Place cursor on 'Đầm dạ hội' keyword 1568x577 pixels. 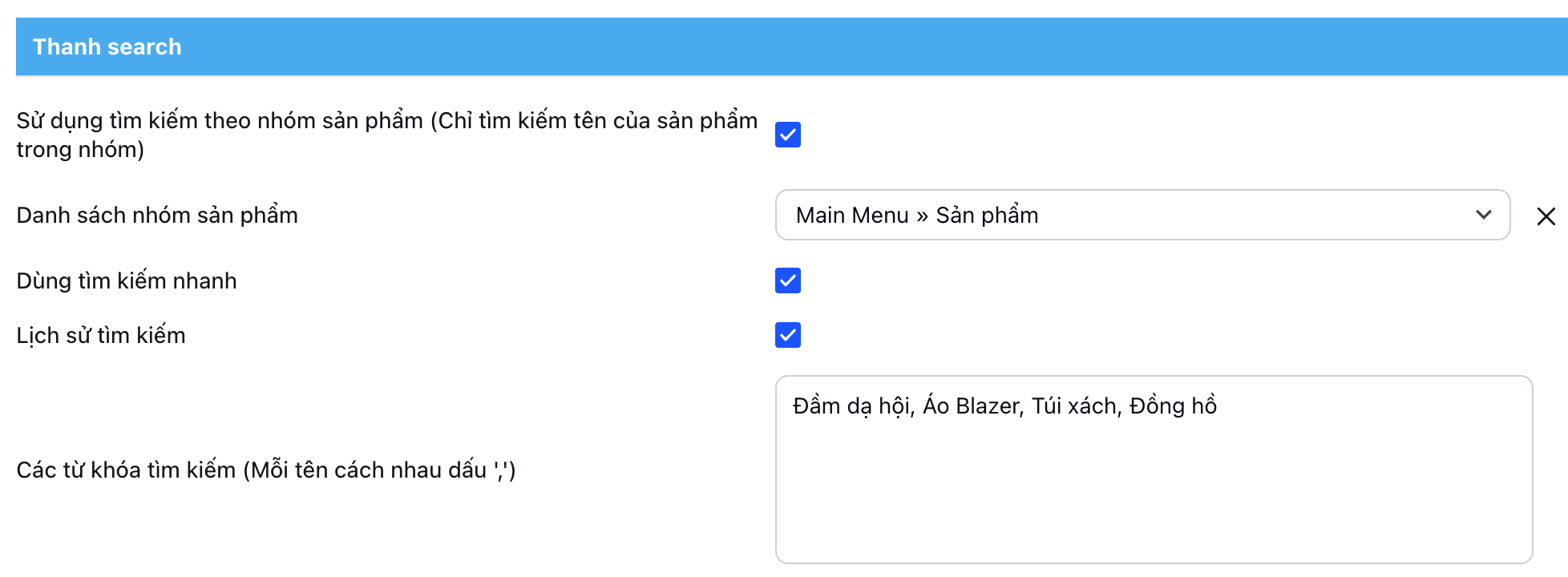click(x=852, y=406)
